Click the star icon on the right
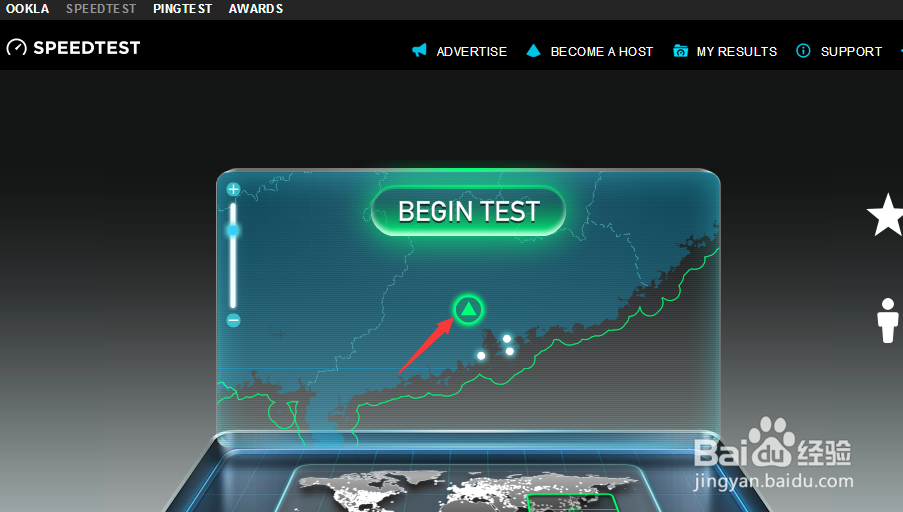 point(886,215)
